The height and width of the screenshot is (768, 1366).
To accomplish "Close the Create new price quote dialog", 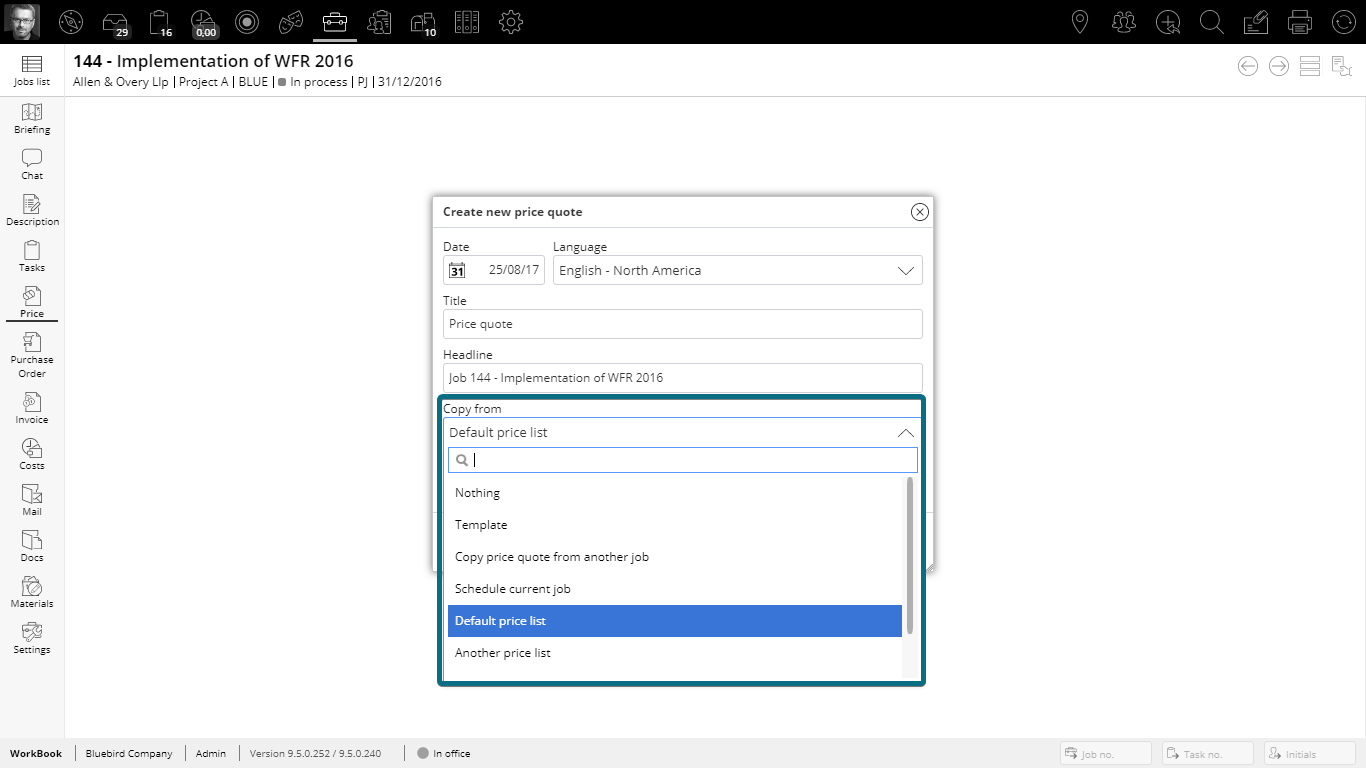I will click(x=920, y=212).
